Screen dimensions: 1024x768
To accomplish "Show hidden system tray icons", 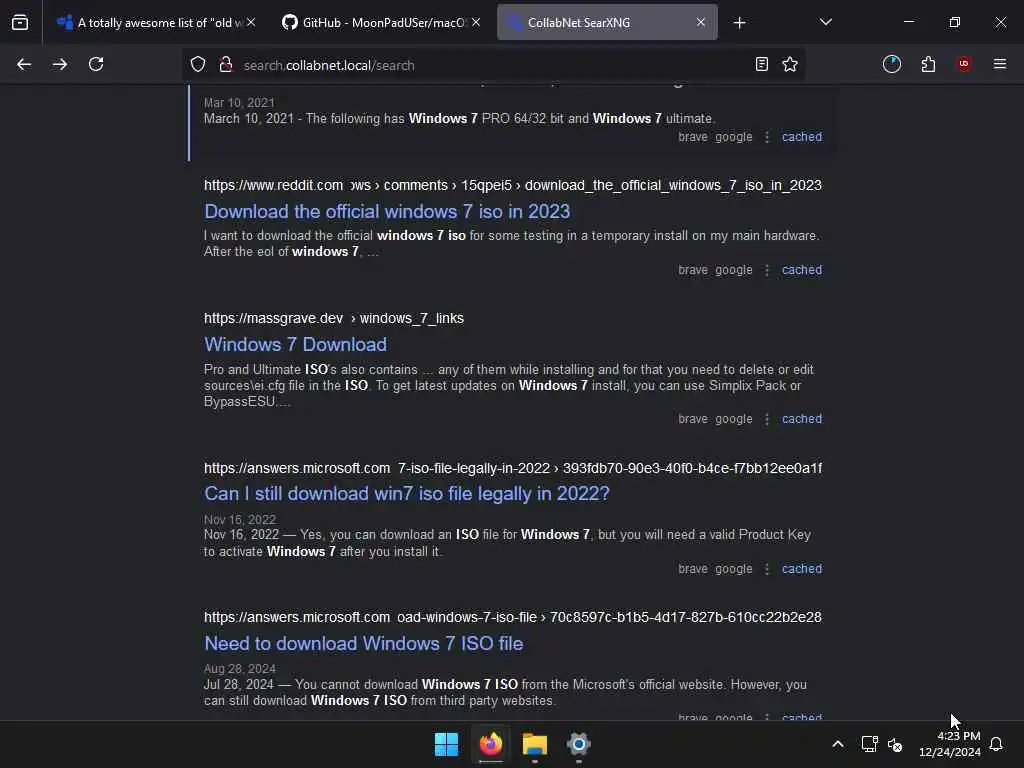I will pyautogui.click(x=838, y=744).
